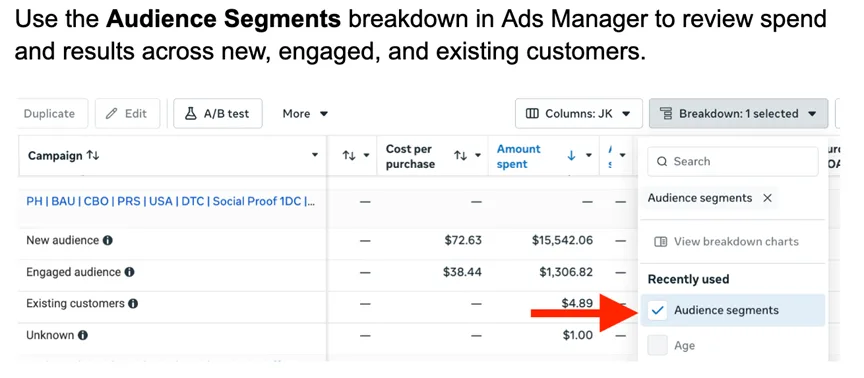Click the $38.44 cost per purchase value
The width and height of the screenshot is (864, 378).
point(462,272)
